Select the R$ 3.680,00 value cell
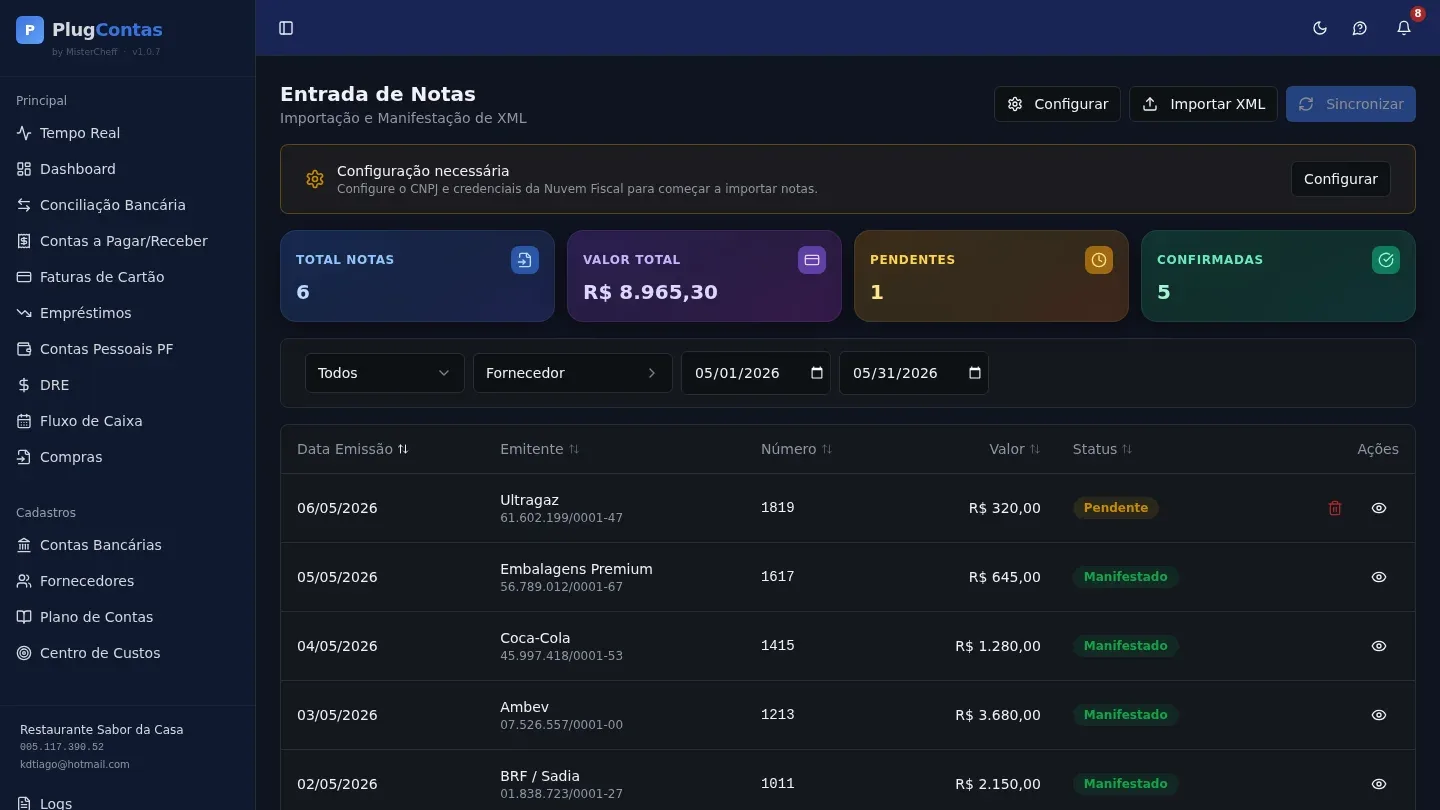The width and height of the screenshot is (1440, 810). point(998,715)
